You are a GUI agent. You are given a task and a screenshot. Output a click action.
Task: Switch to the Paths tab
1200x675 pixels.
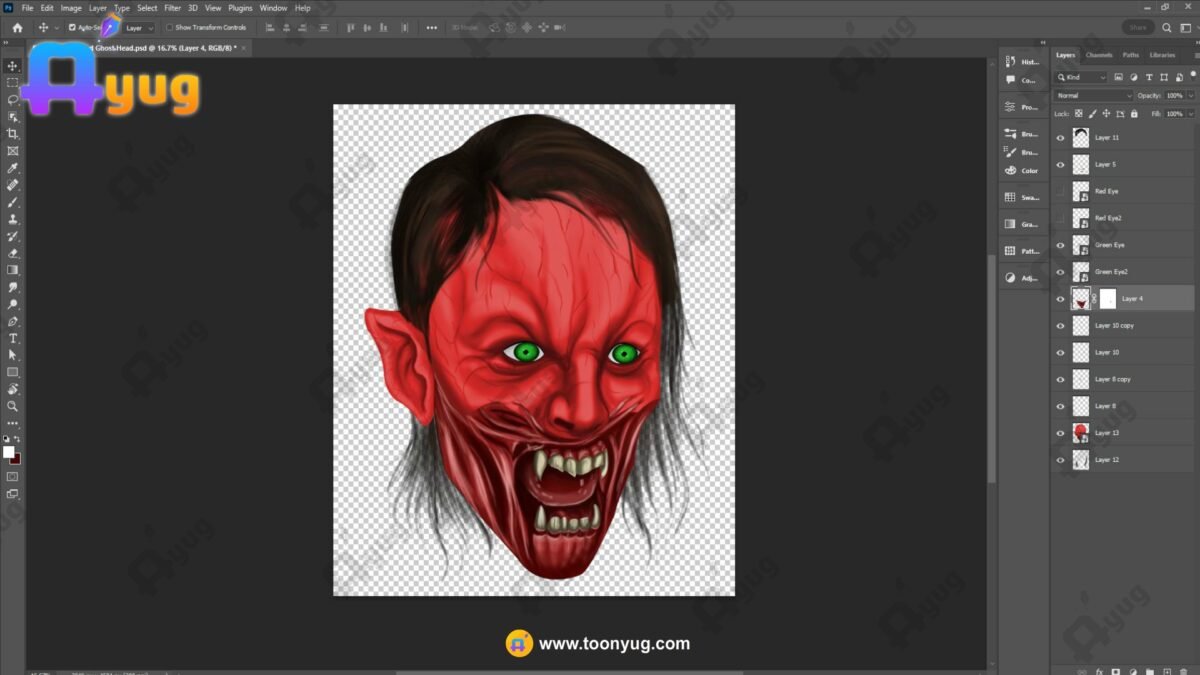click(1131, 55)
